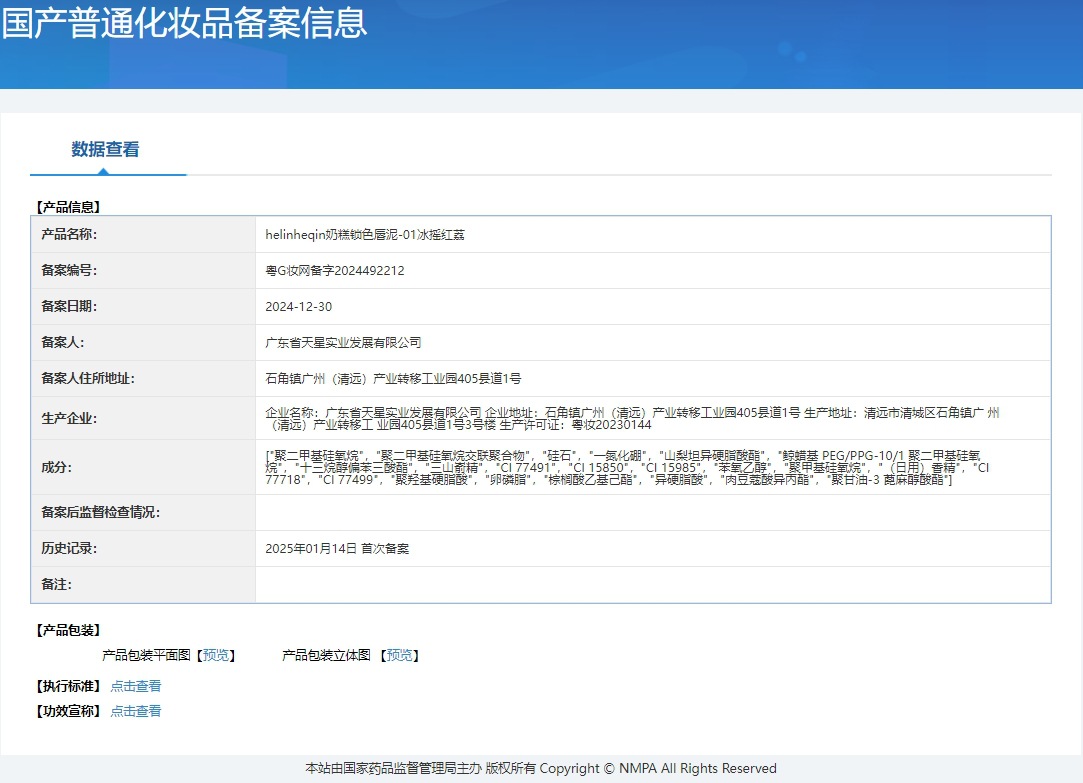Click the 生产企业: row label

click(69, 418)
